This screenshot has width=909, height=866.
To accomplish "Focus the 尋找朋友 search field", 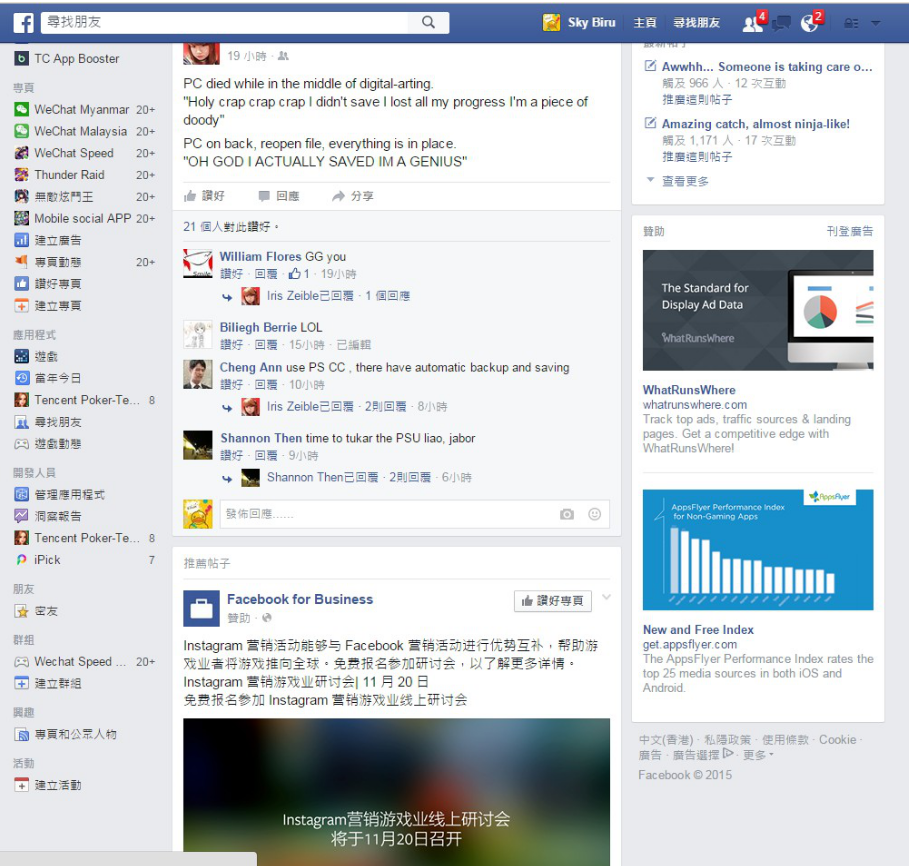I will pos(224,22).
